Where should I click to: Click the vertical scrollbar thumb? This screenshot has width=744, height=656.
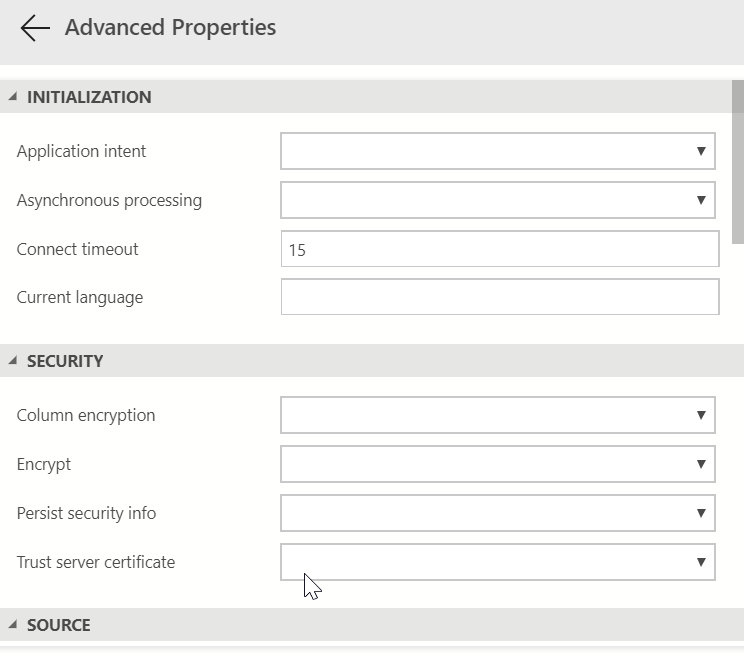pos(738,160)
